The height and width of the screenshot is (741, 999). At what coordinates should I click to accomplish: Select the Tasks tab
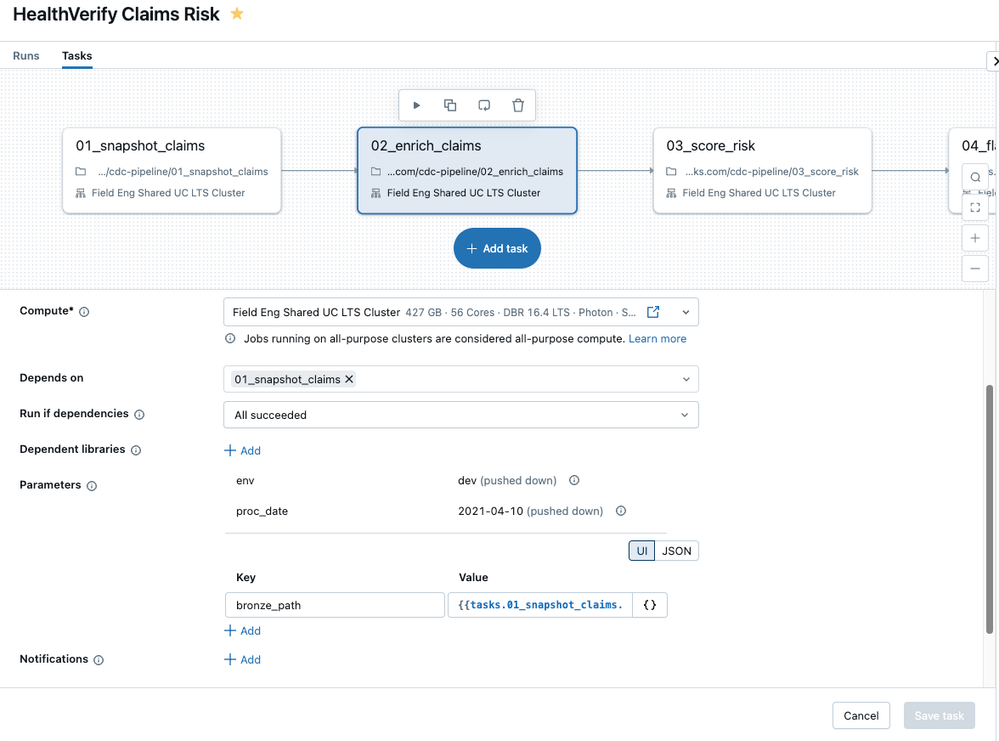(x=76, y=56)
